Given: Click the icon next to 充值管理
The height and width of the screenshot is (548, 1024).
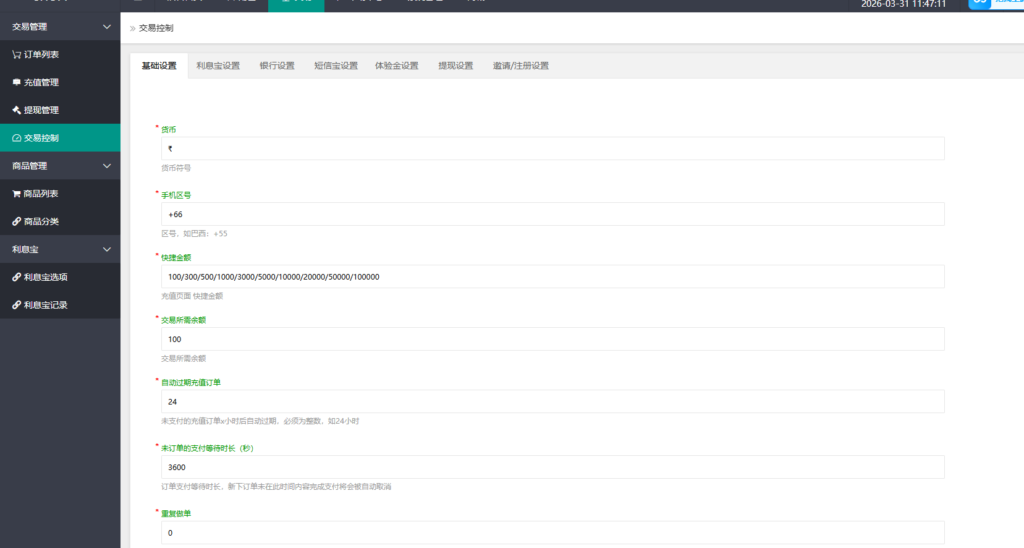Looking at the screenshot, I should click(16, 82).
